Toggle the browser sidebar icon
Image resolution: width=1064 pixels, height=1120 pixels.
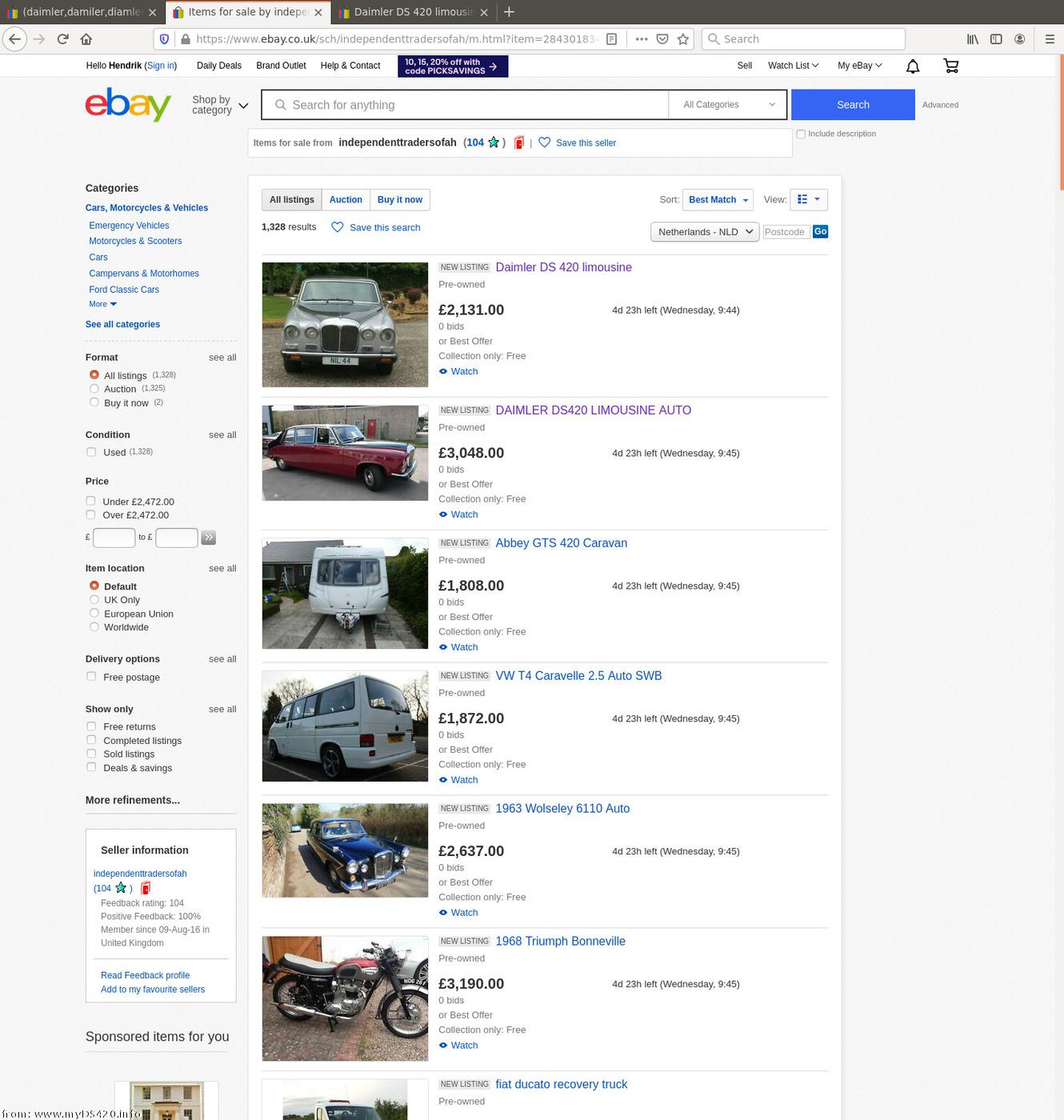pos(996,38)
